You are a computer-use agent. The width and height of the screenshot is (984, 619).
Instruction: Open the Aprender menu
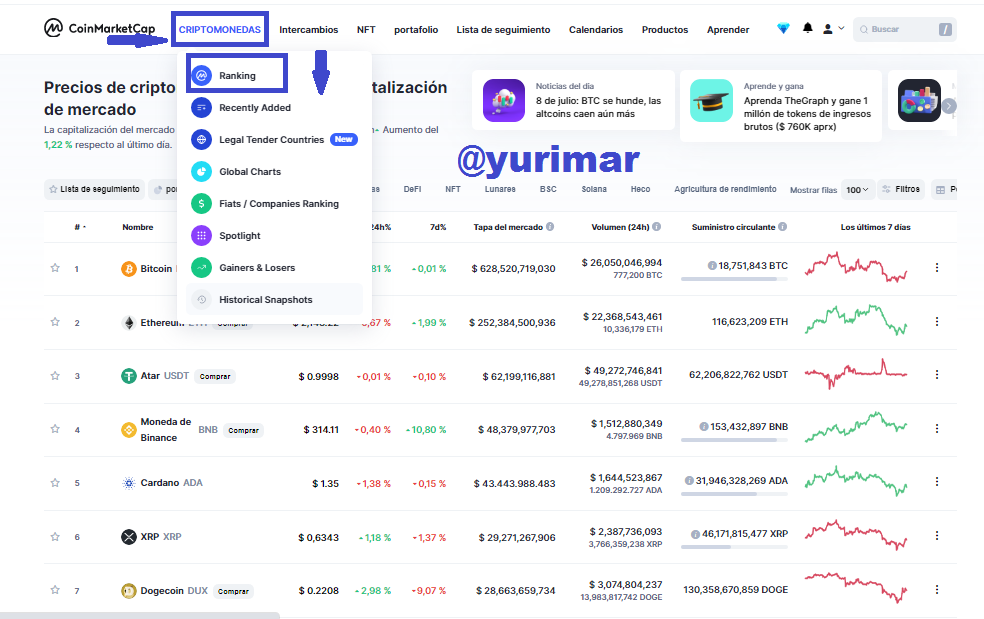(x=727, y=30)
